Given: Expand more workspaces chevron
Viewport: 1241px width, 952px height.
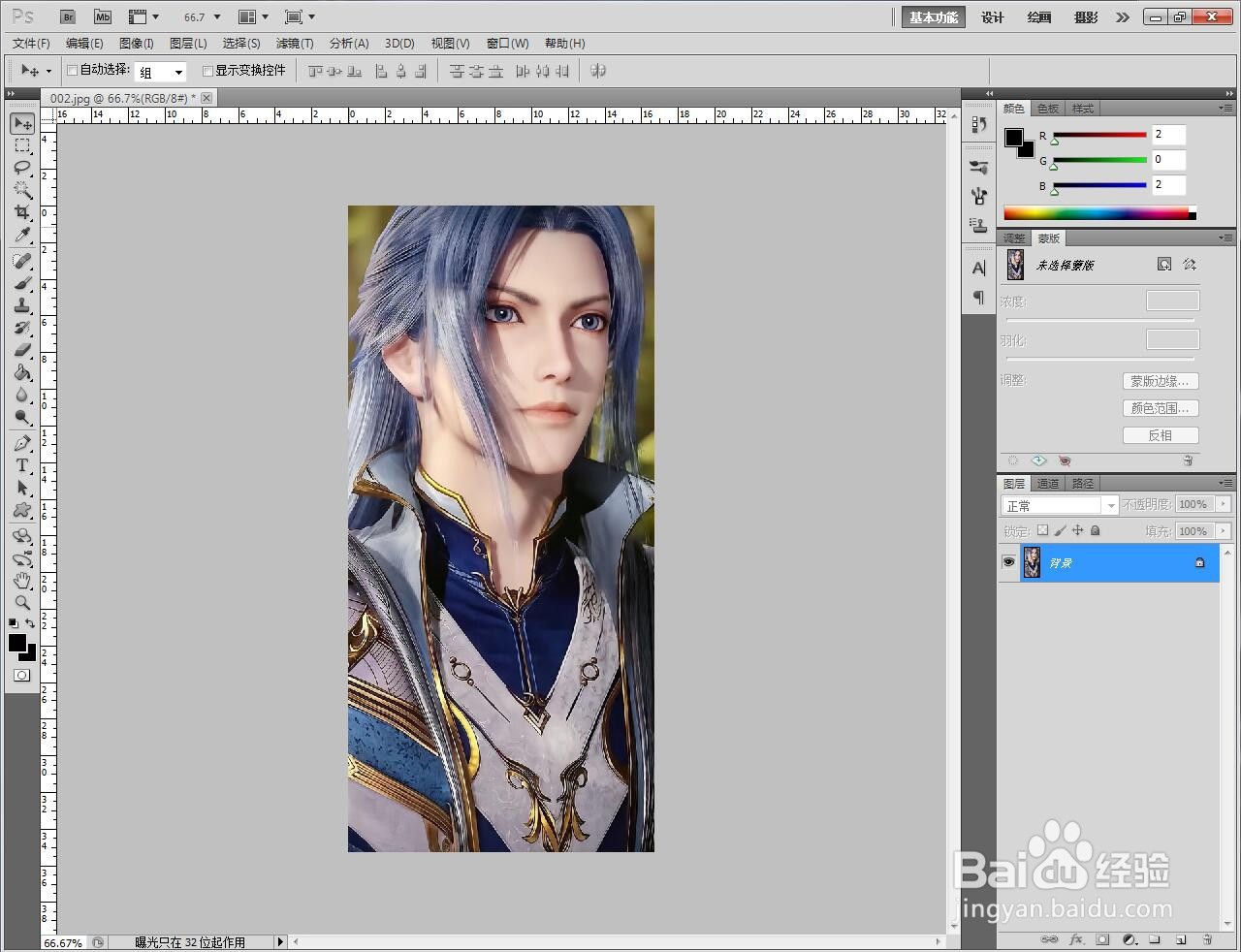Looking at the screenshot, I should (1123, 16).
